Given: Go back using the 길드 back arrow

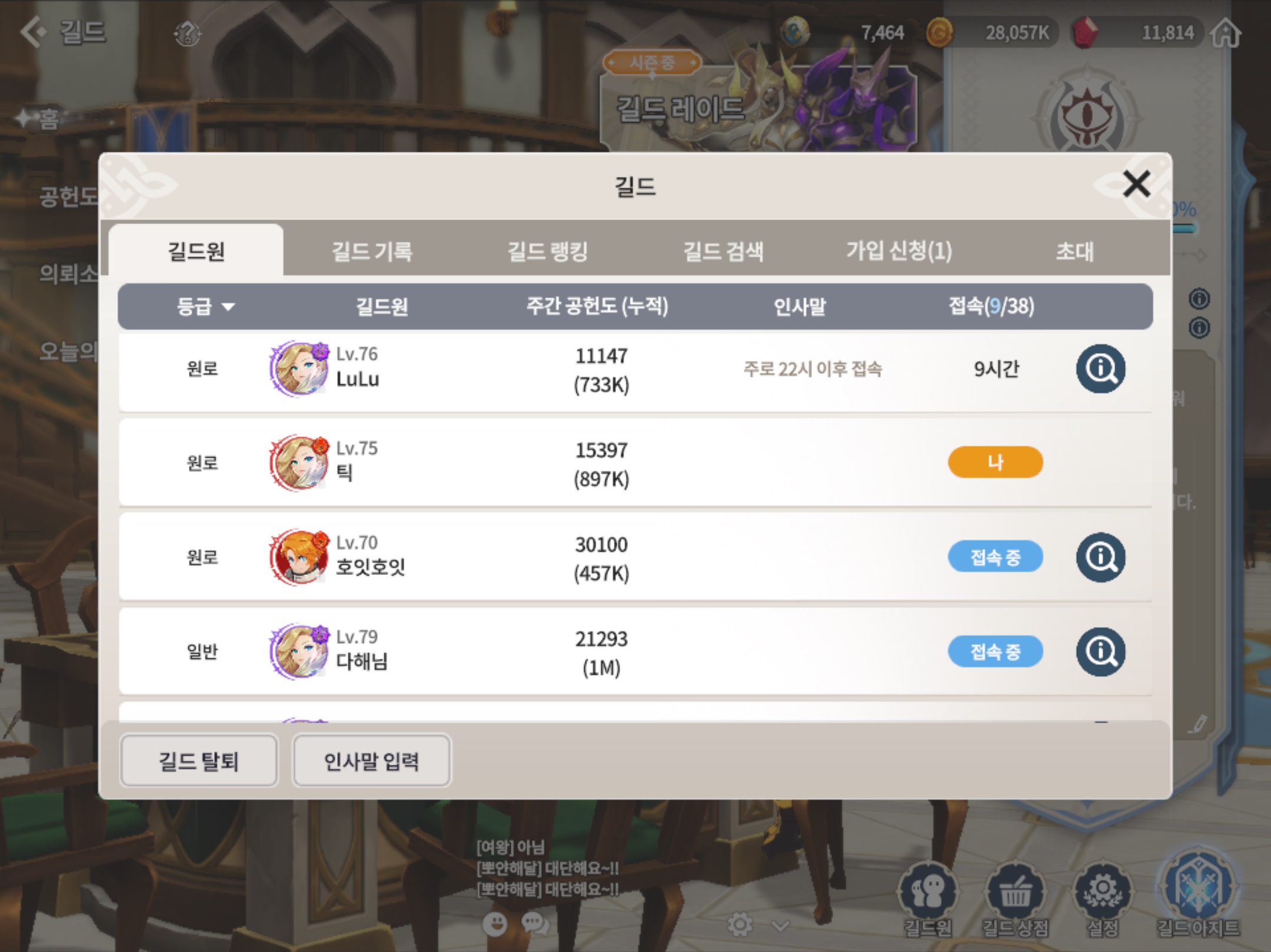Looking at the screenshot, I should (32, 32).
